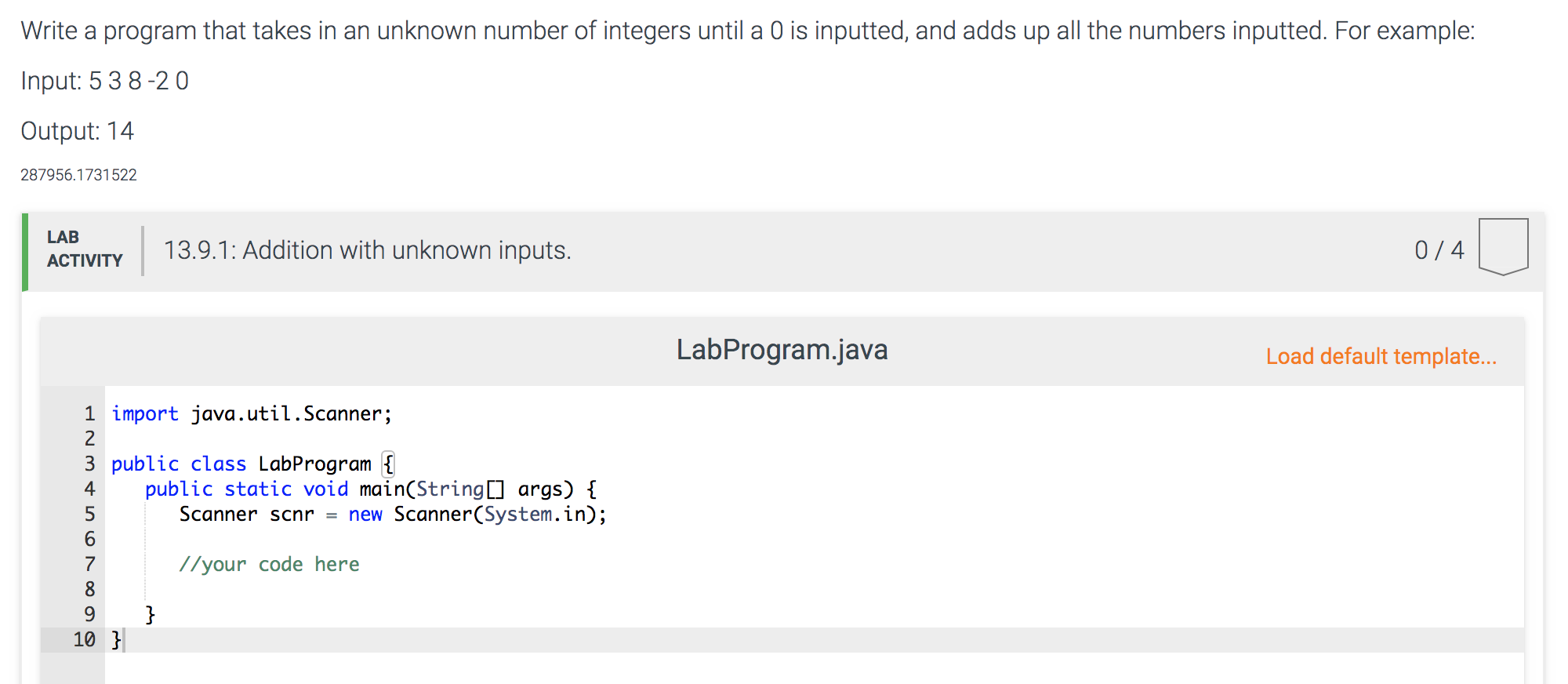
Task: Click the closing brace on line 9
Action: (x=151, y=615)
